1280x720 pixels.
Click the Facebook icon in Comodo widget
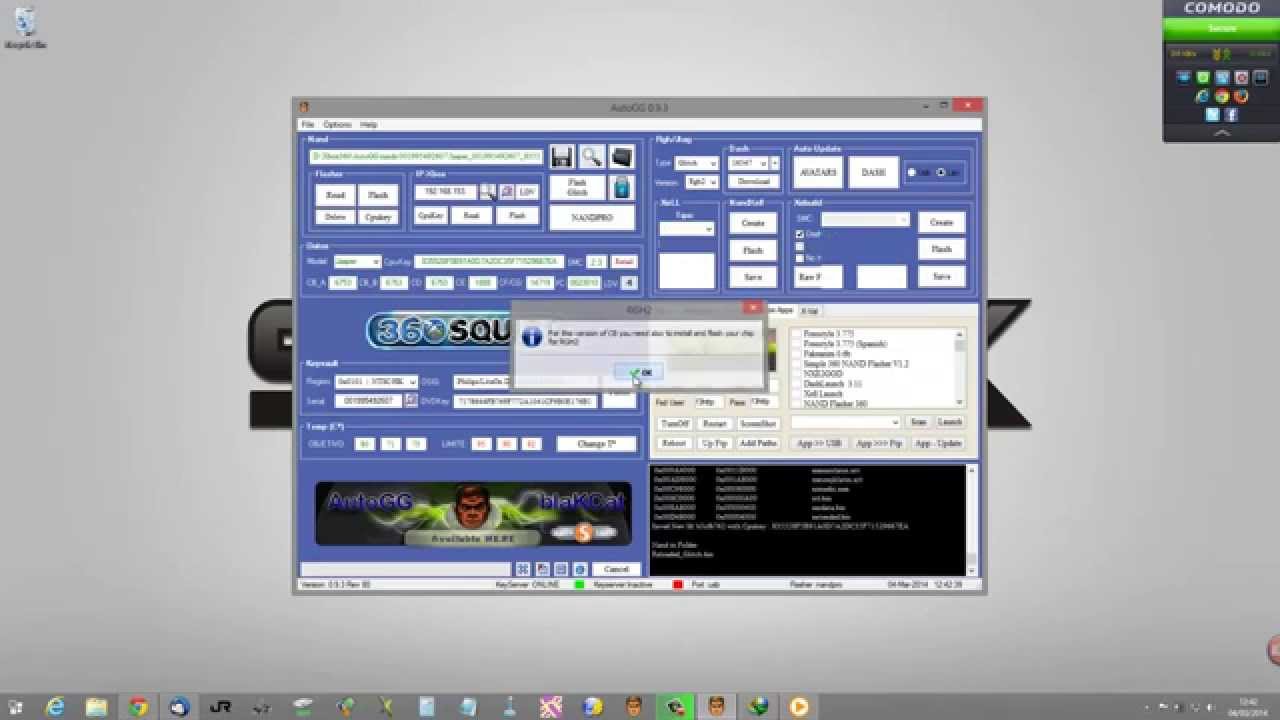[1232, 115]
